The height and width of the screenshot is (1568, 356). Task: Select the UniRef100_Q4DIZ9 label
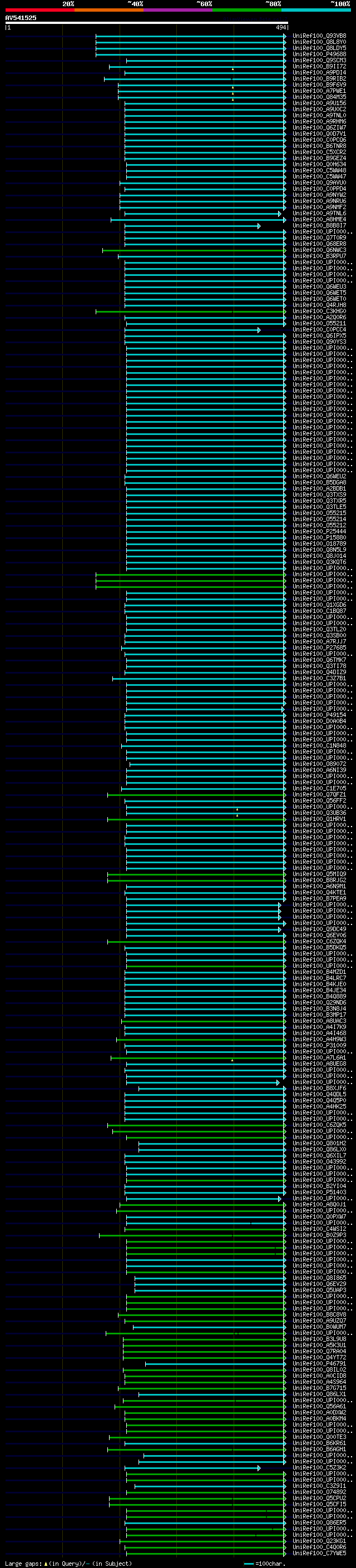click(x=319, y=672)
